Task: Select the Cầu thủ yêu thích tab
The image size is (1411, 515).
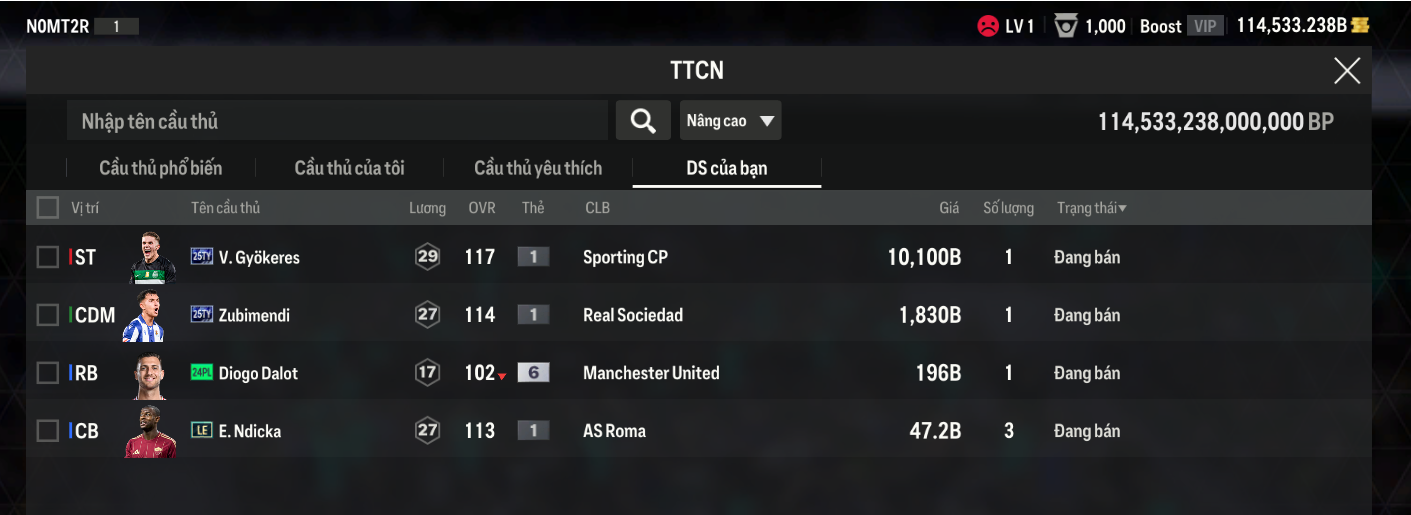Action: (x=538, y=168)
